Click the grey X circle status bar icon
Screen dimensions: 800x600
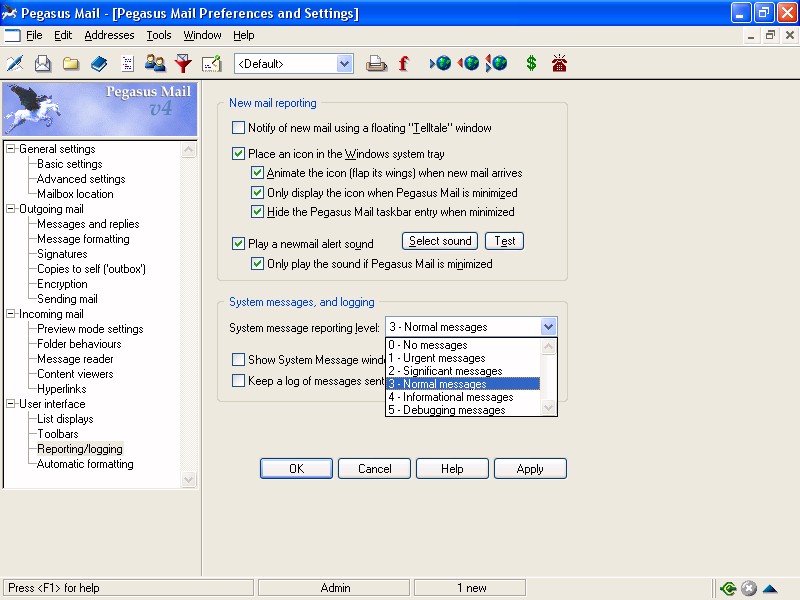point(748,588)
